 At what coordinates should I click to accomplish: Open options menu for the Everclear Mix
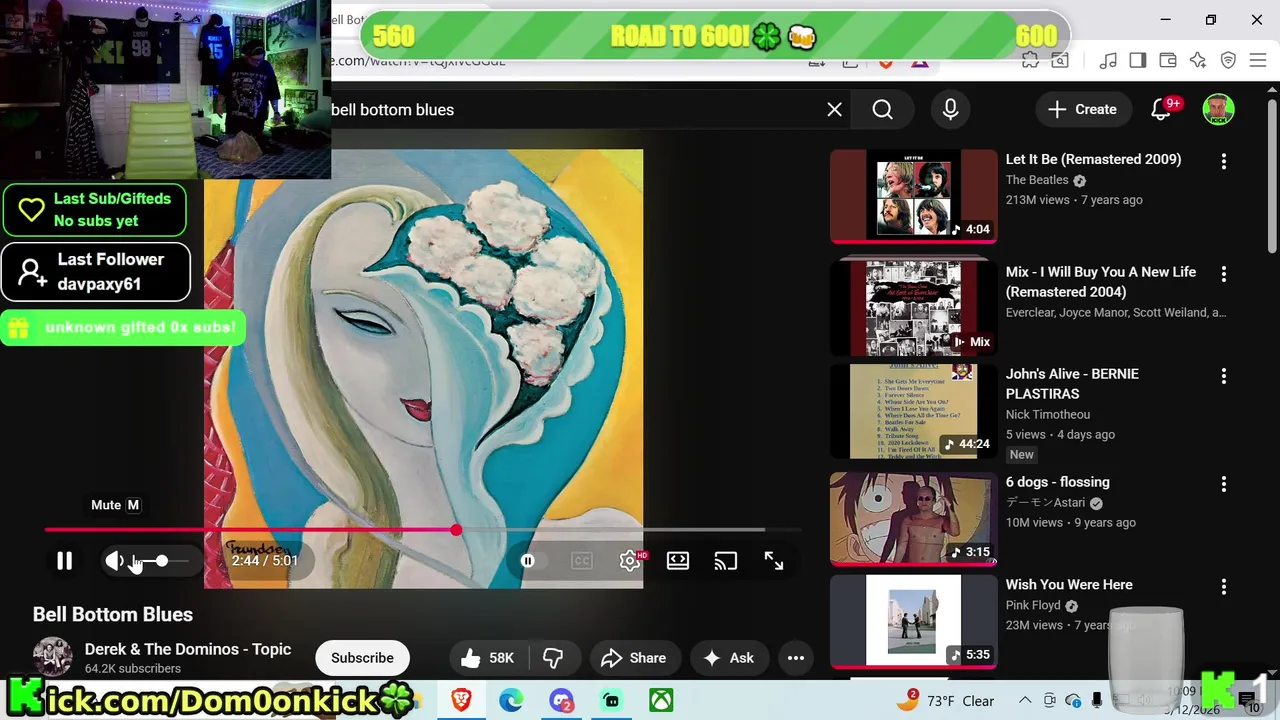1224,274
